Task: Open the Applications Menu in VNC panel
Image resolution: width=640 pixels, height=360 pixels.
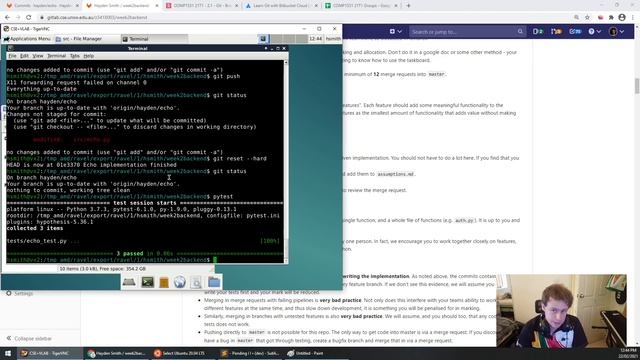Action: [27, 39]
